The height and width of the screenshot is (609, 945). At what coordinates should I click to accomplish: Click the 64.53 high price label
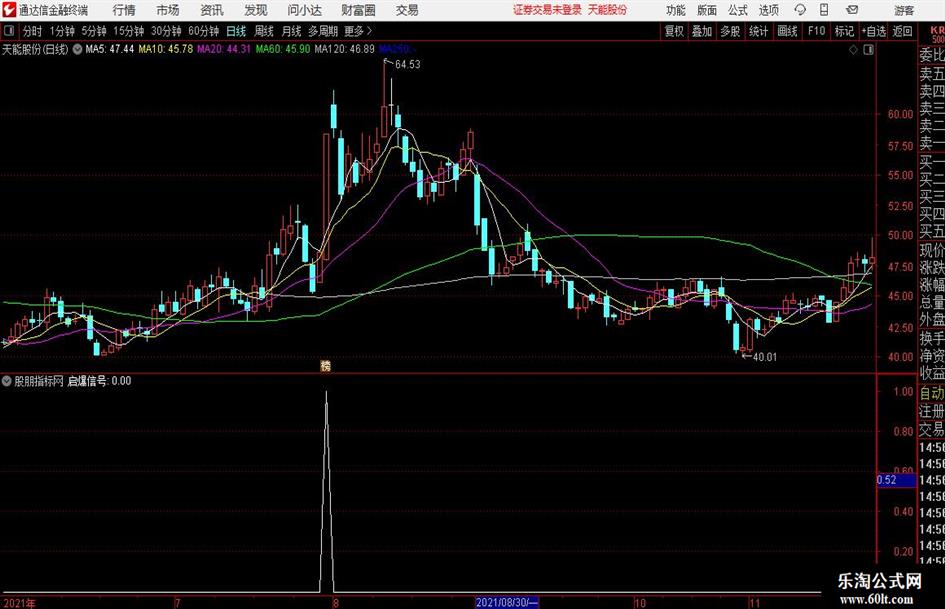point(407,65)
